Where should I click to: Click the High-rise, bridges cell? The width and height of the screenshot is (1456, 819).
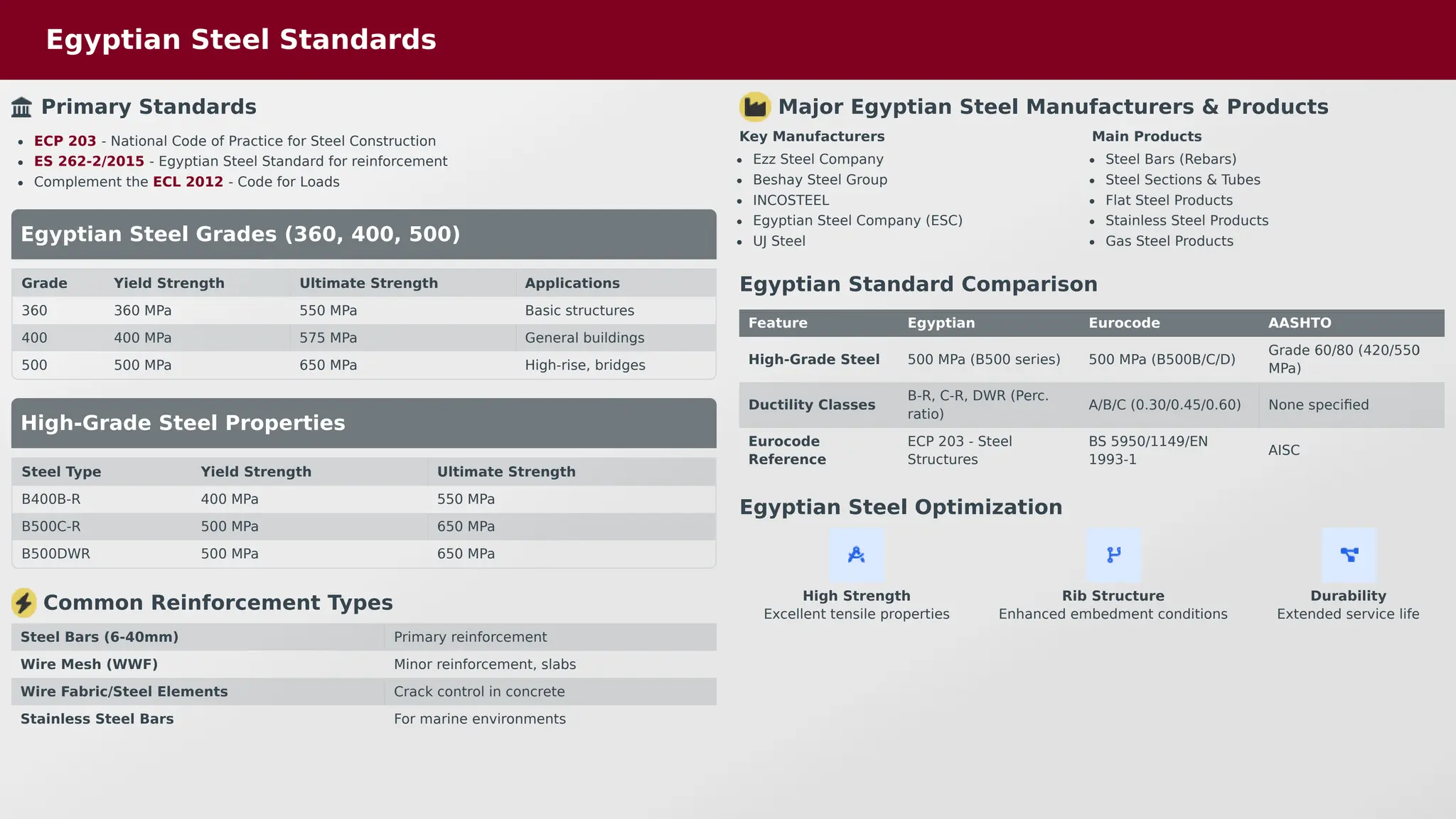pyautogui.click(x=585, y=365)
